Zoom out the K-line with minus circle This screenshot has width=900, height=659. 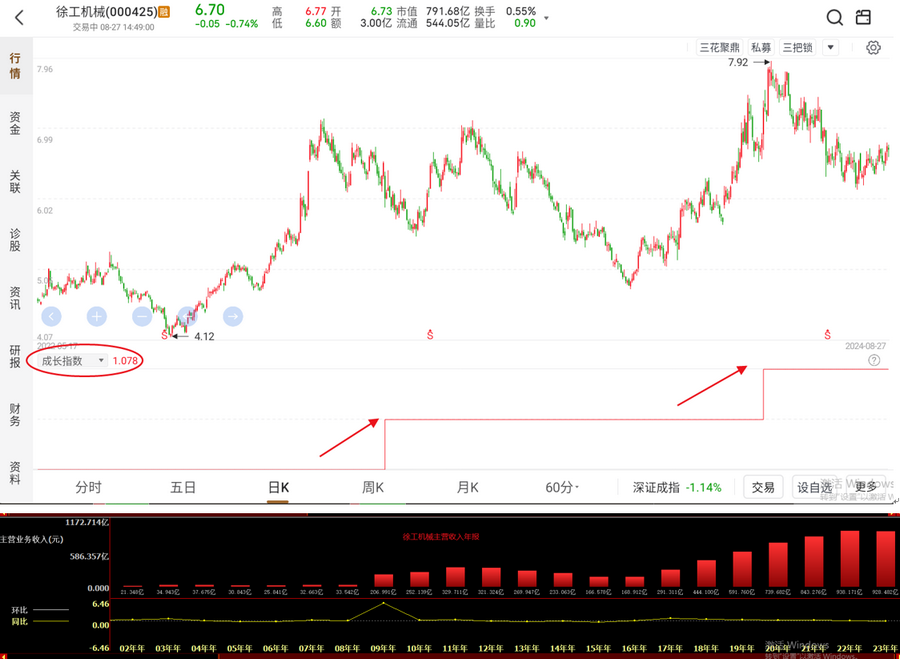tap(142, 316)
